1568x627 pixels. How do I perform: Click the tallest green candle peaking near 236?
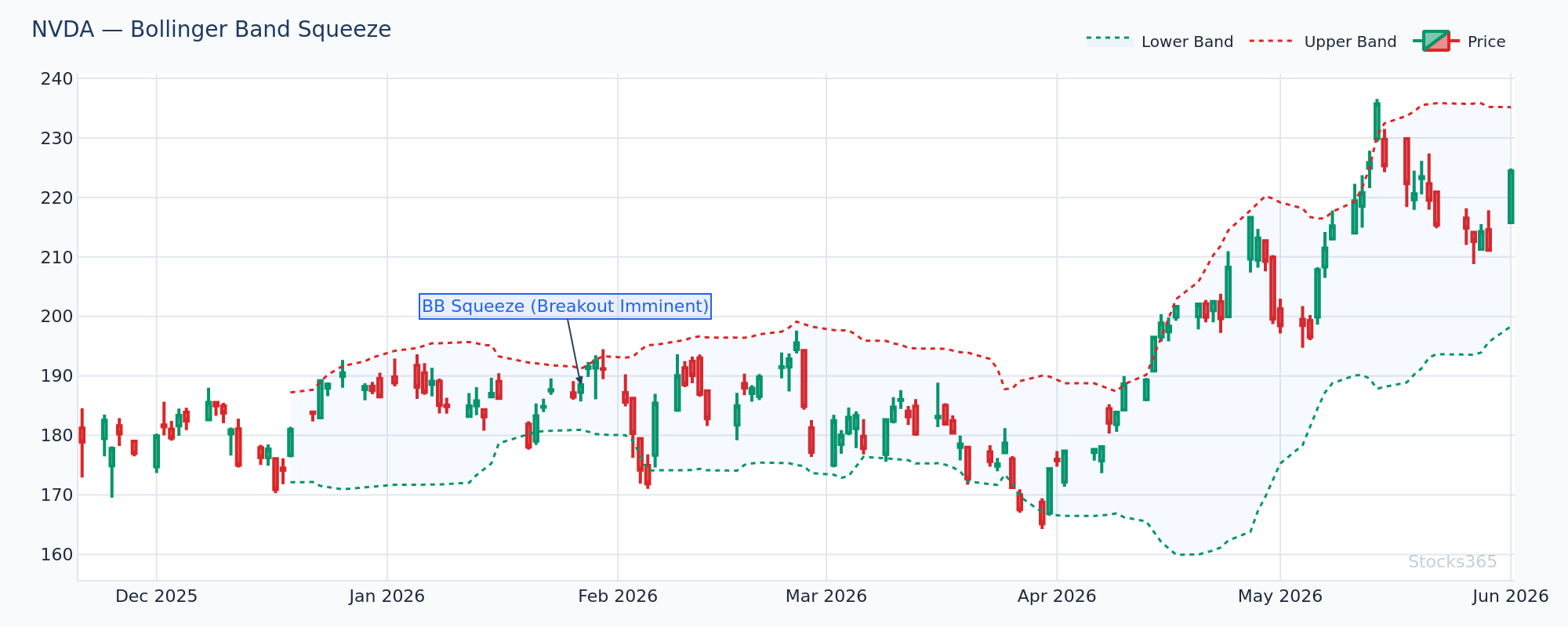tap(1377, 121)
